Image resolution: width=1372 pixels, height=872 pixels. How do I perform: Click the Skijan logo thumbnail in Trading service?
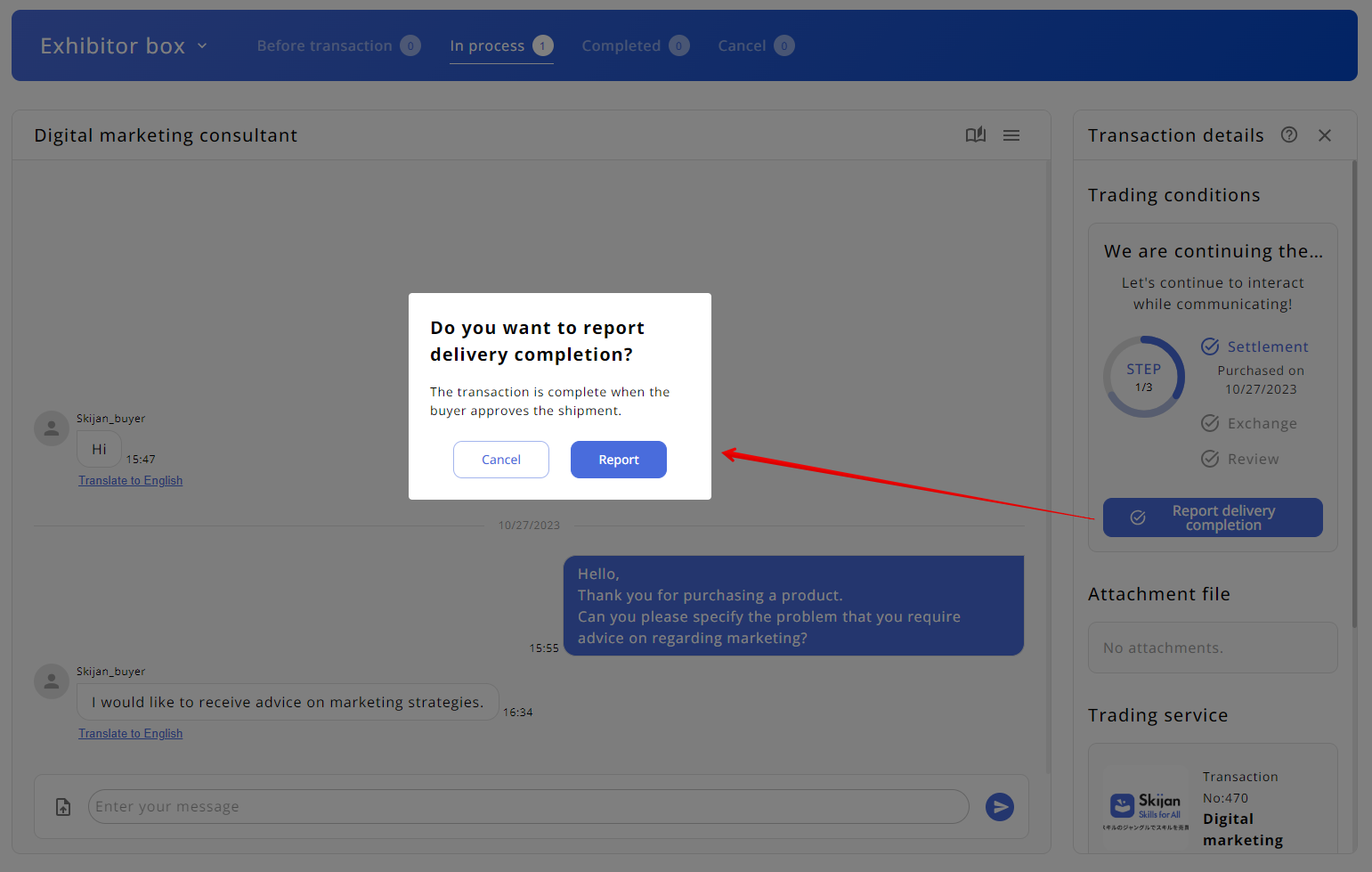tap(1146, 809)
